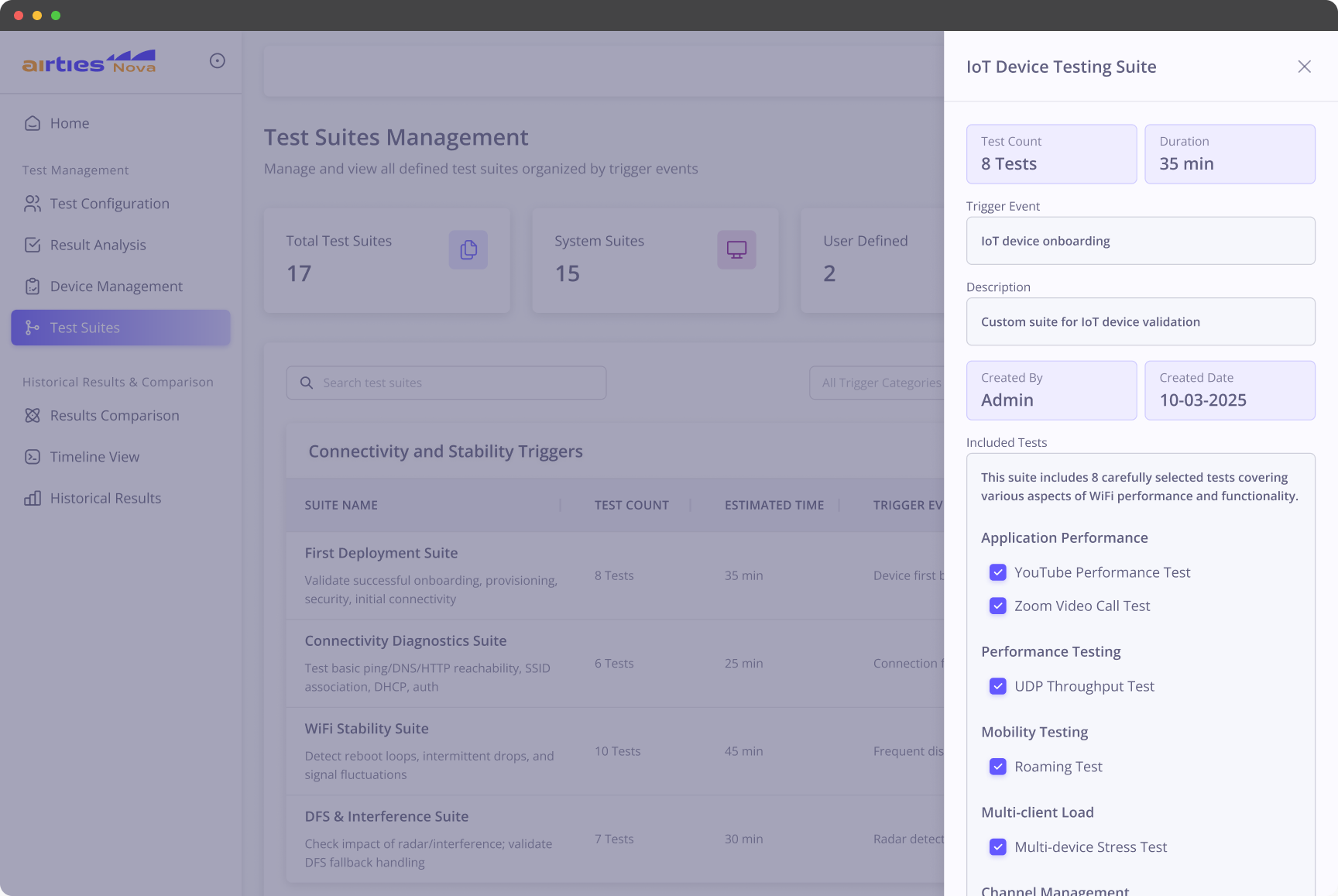Click the macOS yellow minimize window button

[37, 15]
